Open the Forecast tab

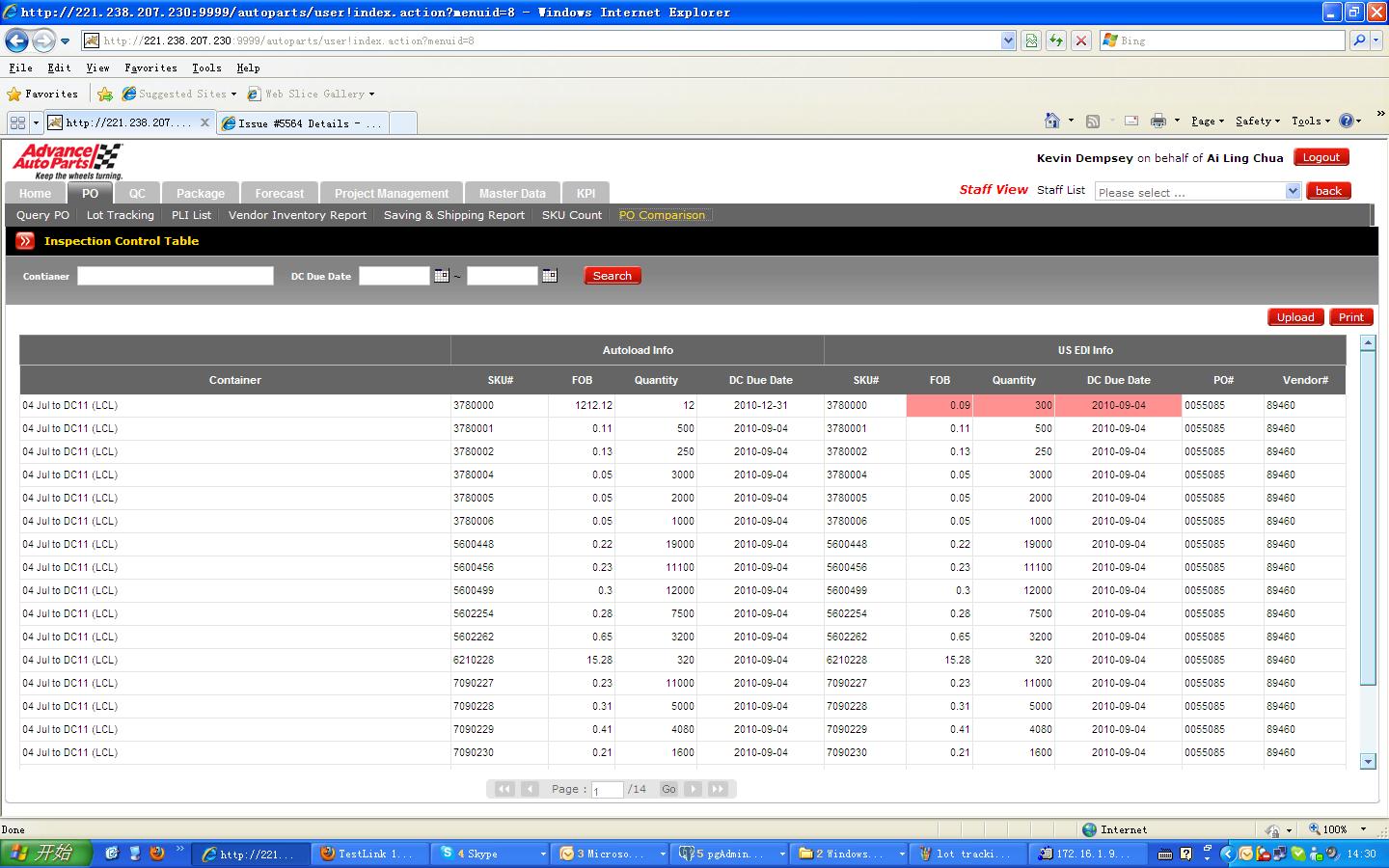[279, 193]
